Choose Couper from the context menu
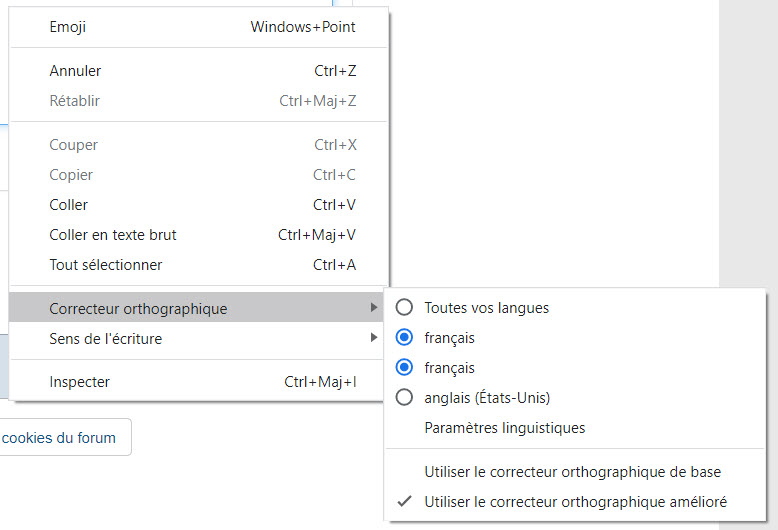Screen dimensions: 778x530 coord(74,145)
